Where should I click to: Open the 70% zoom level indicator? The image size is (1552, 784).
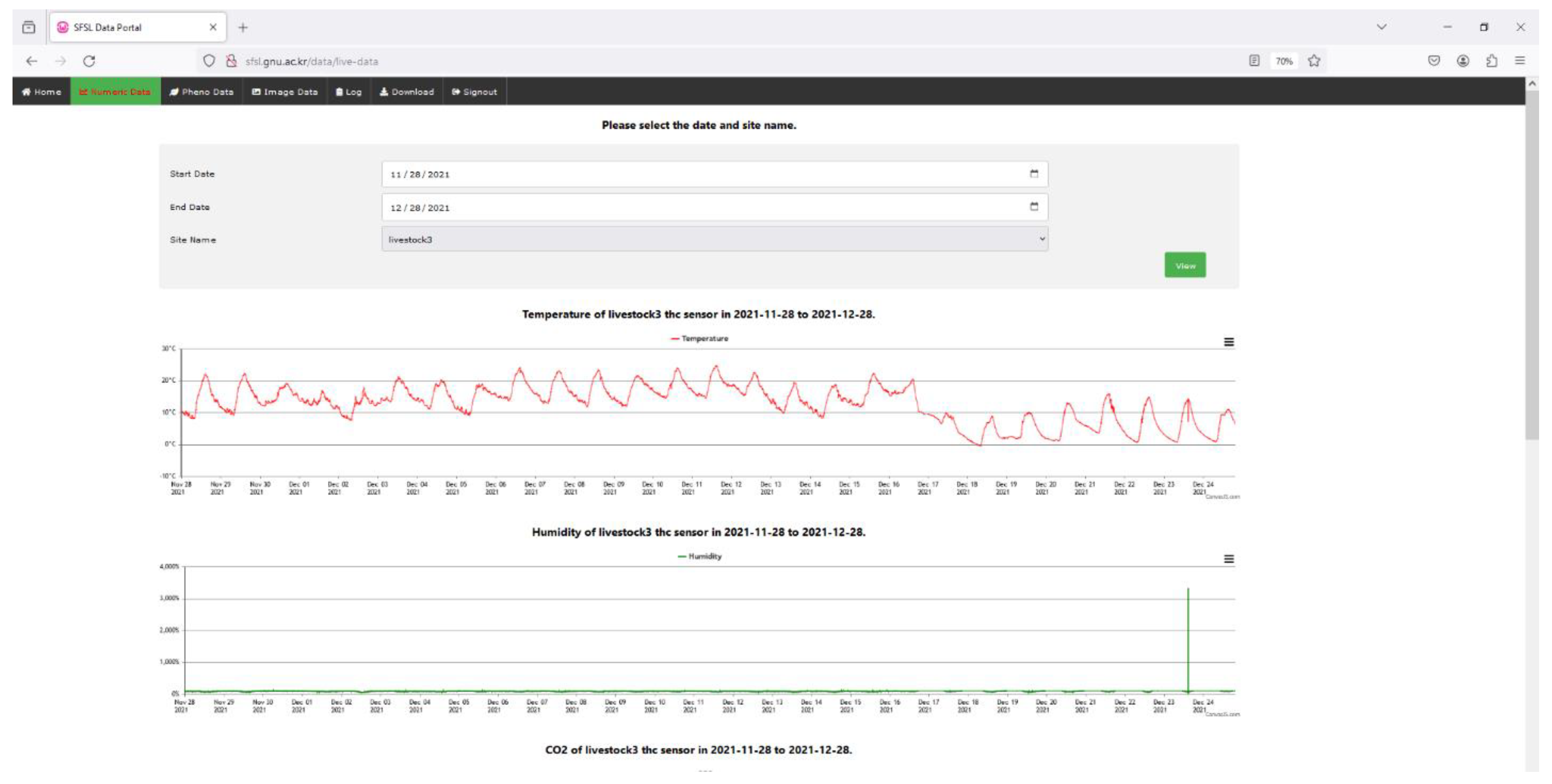coord(1284,61)
